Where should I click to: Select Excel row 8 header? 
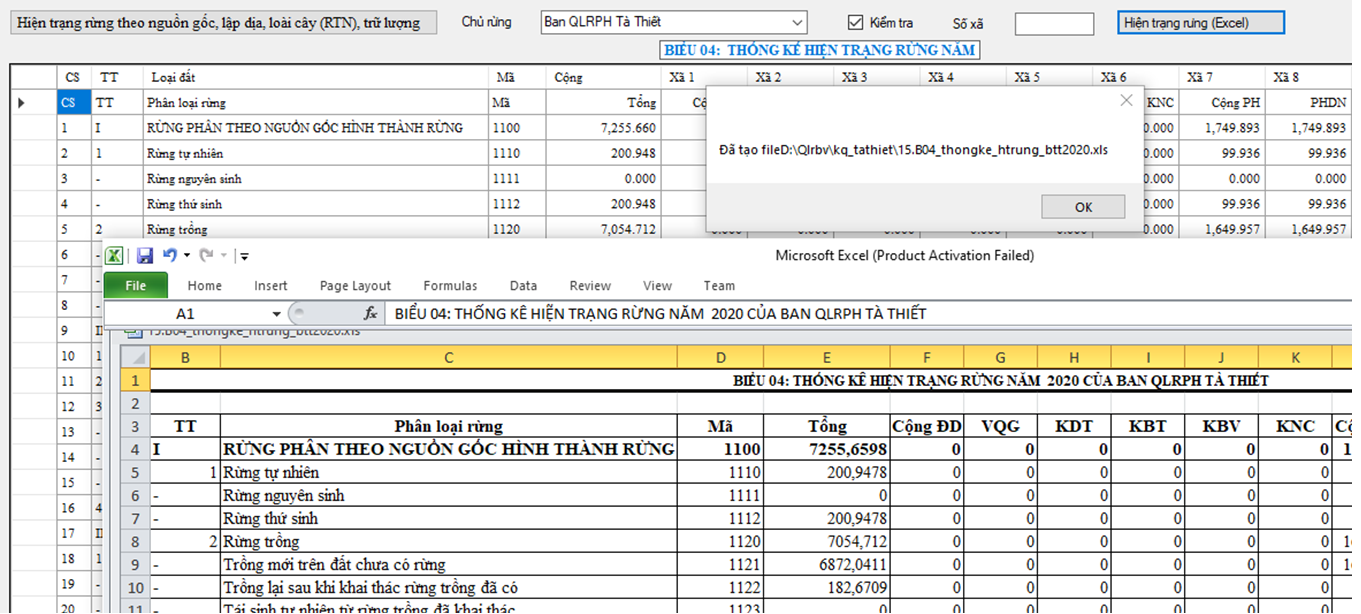[134, 541]
